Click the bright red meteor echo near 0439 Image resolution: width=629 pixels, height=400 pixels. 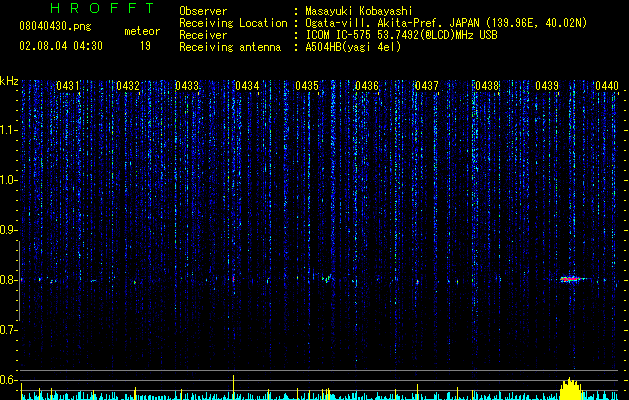(x=570, y=279)
